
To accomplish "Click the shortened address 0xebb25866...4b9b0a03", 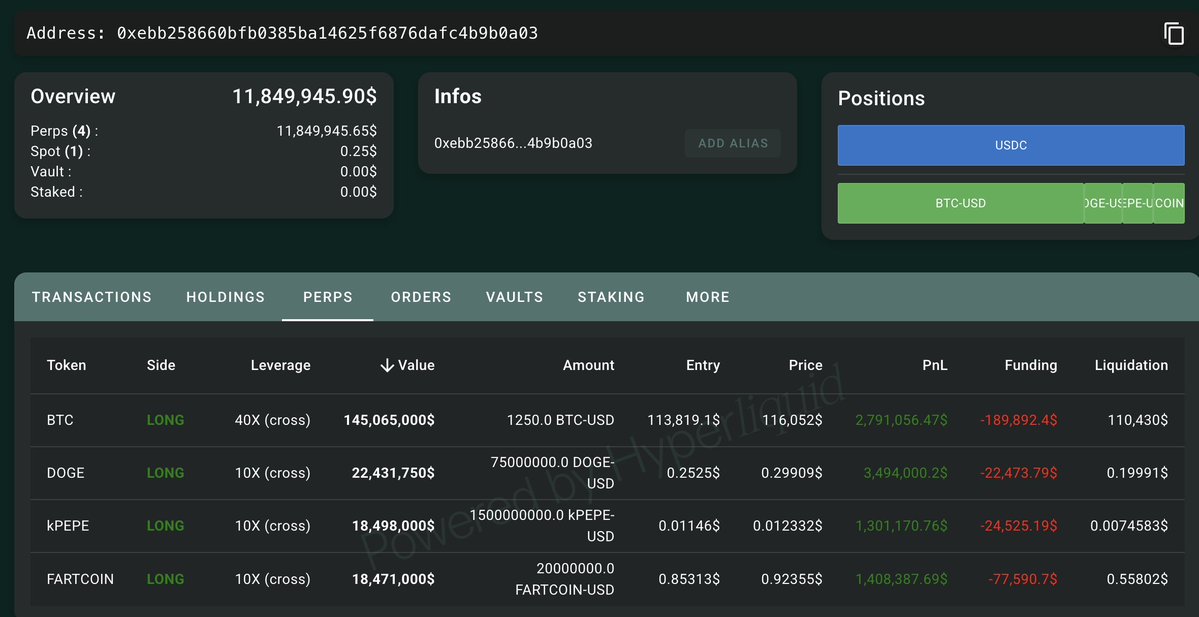I will [x=513, y=143].
